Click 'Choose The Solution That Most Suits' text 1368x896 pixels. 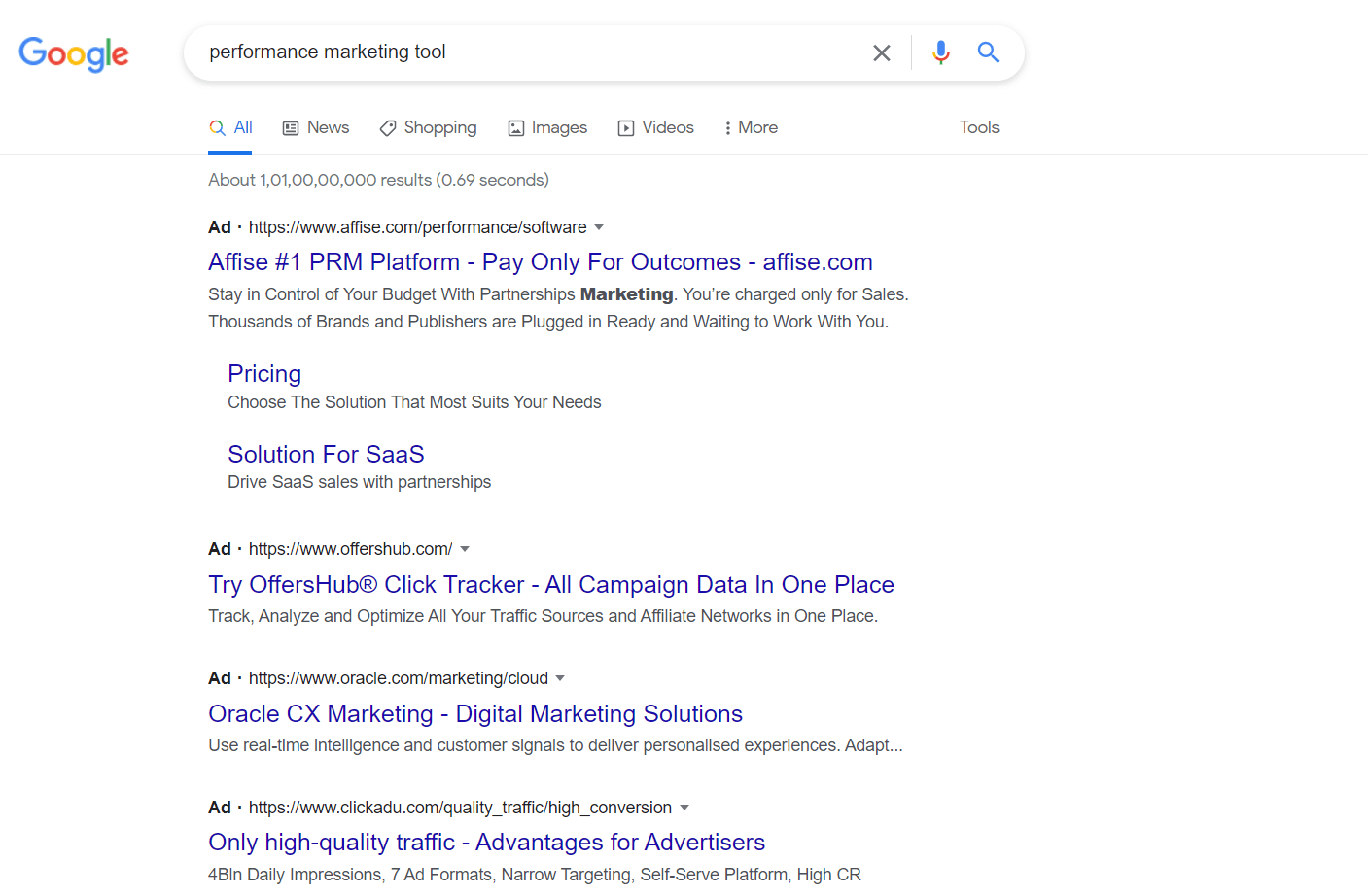(414, 402)
